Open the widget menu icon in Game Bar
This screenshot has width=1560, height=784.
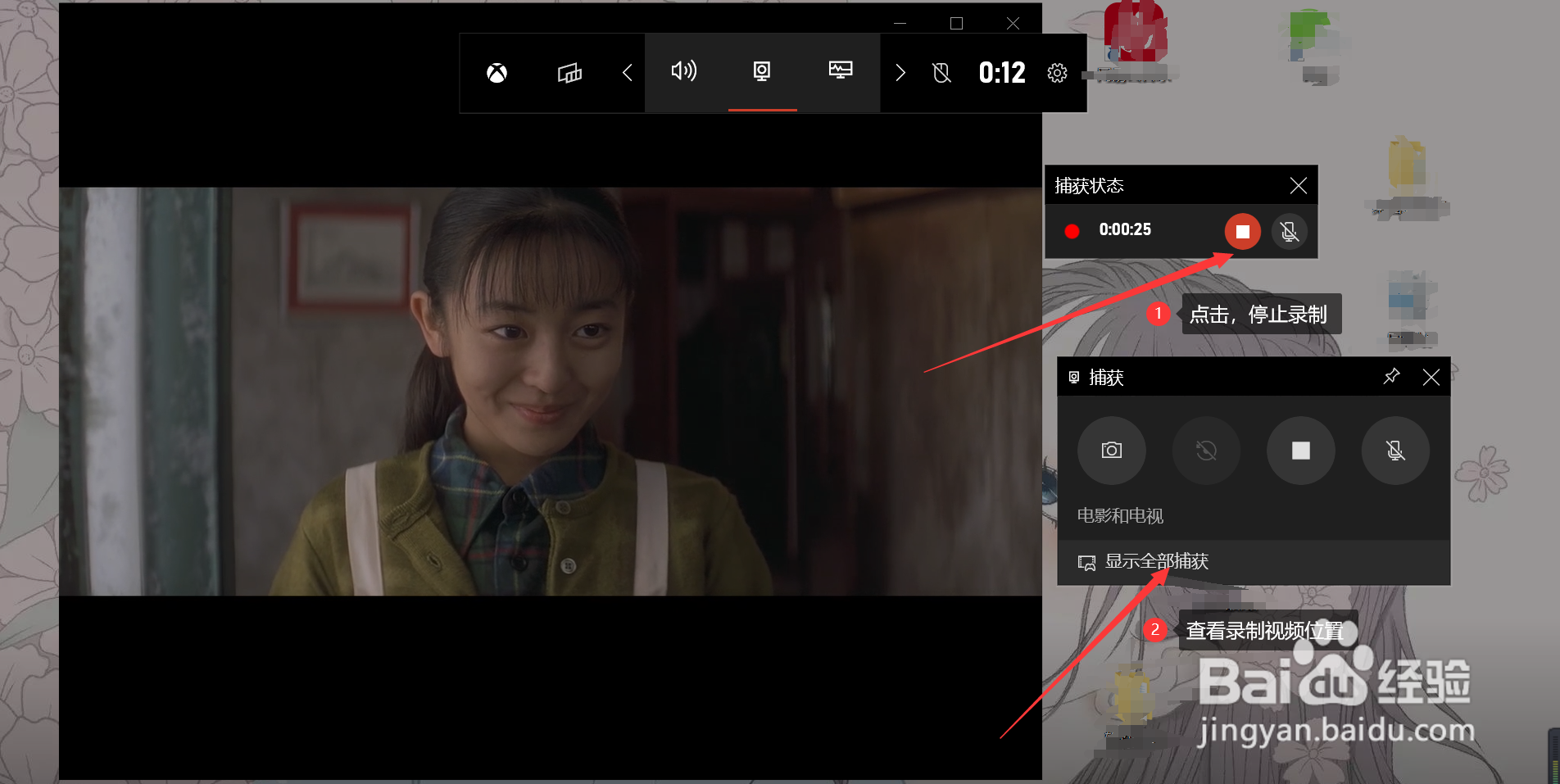pos(569,73)
